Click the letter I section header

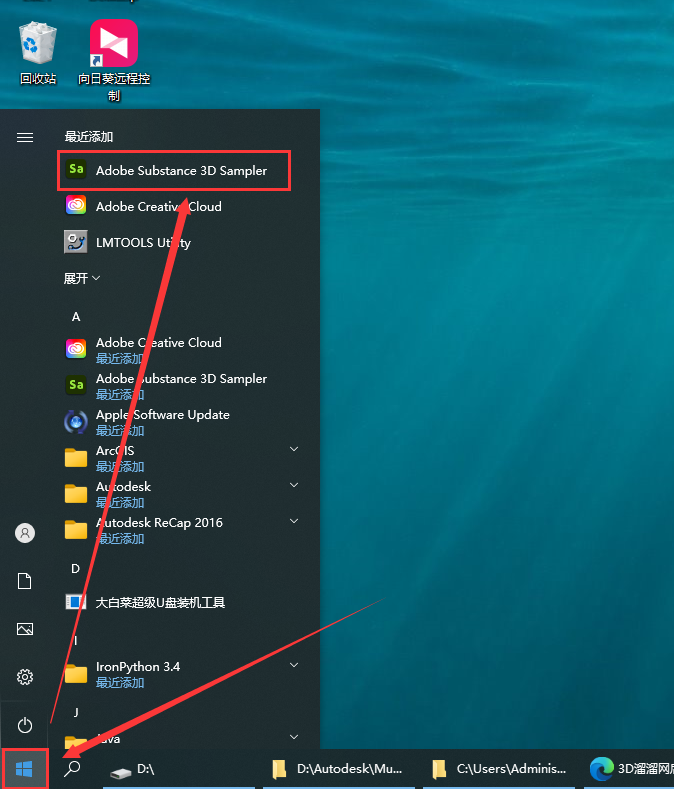click(x=76, y=641)
